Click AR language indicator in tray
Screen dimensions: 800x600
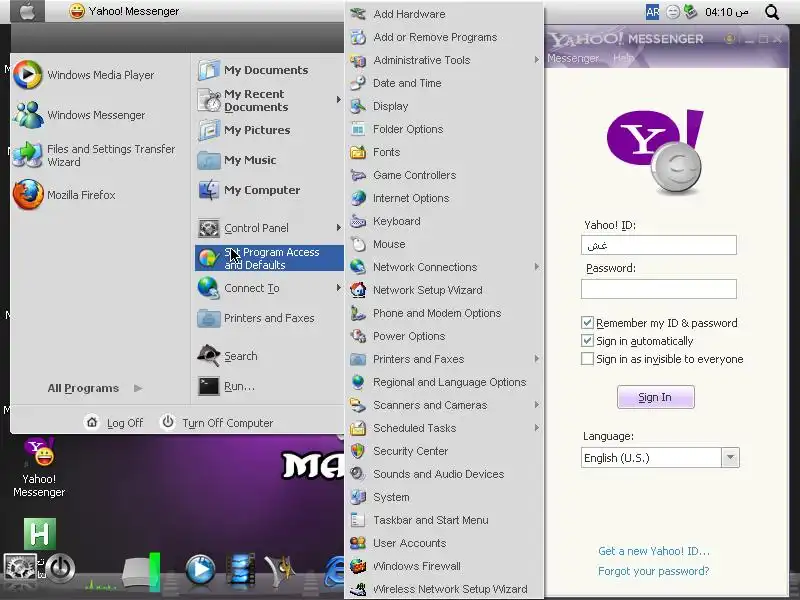click(653, 12)
